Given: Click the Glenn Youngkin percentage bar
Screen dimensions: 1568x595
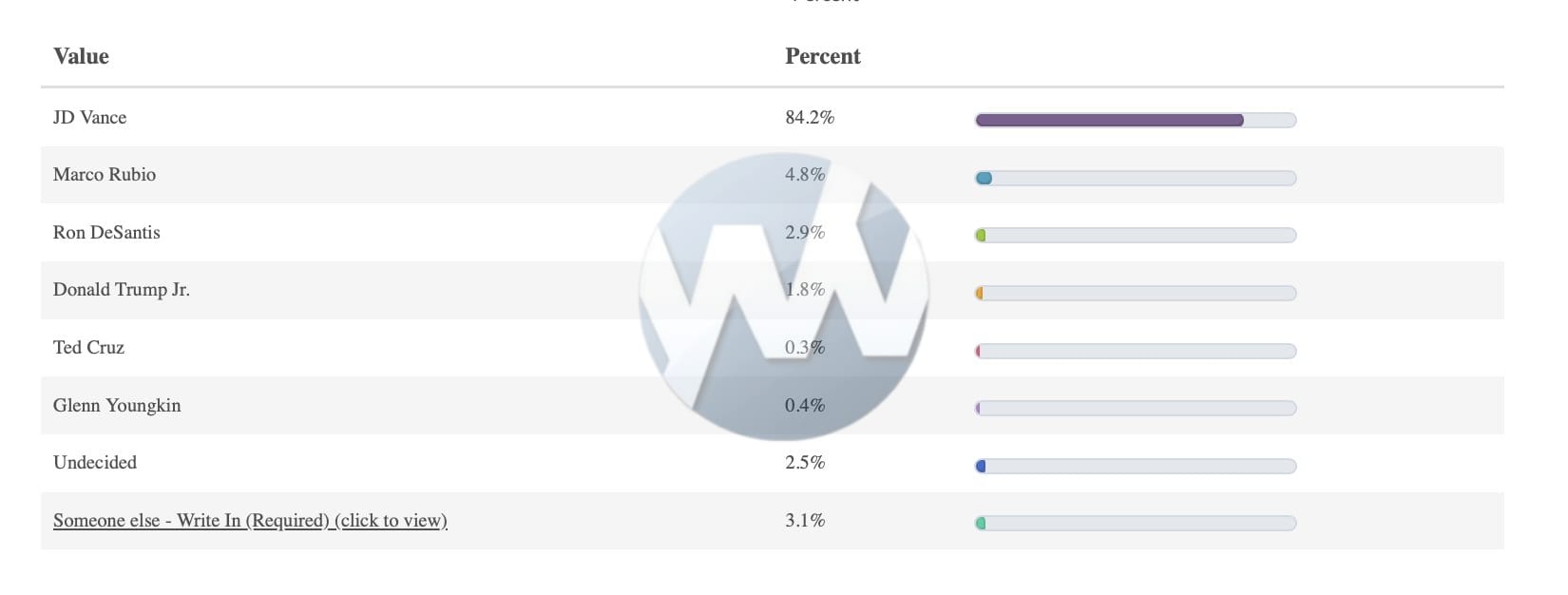Looking at the screenshot, I should point(1135,409).
